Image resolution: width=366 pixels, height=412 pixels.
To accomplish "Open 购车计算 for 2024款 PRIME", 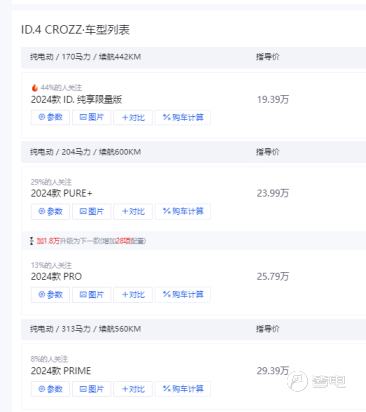I will 183,389.
